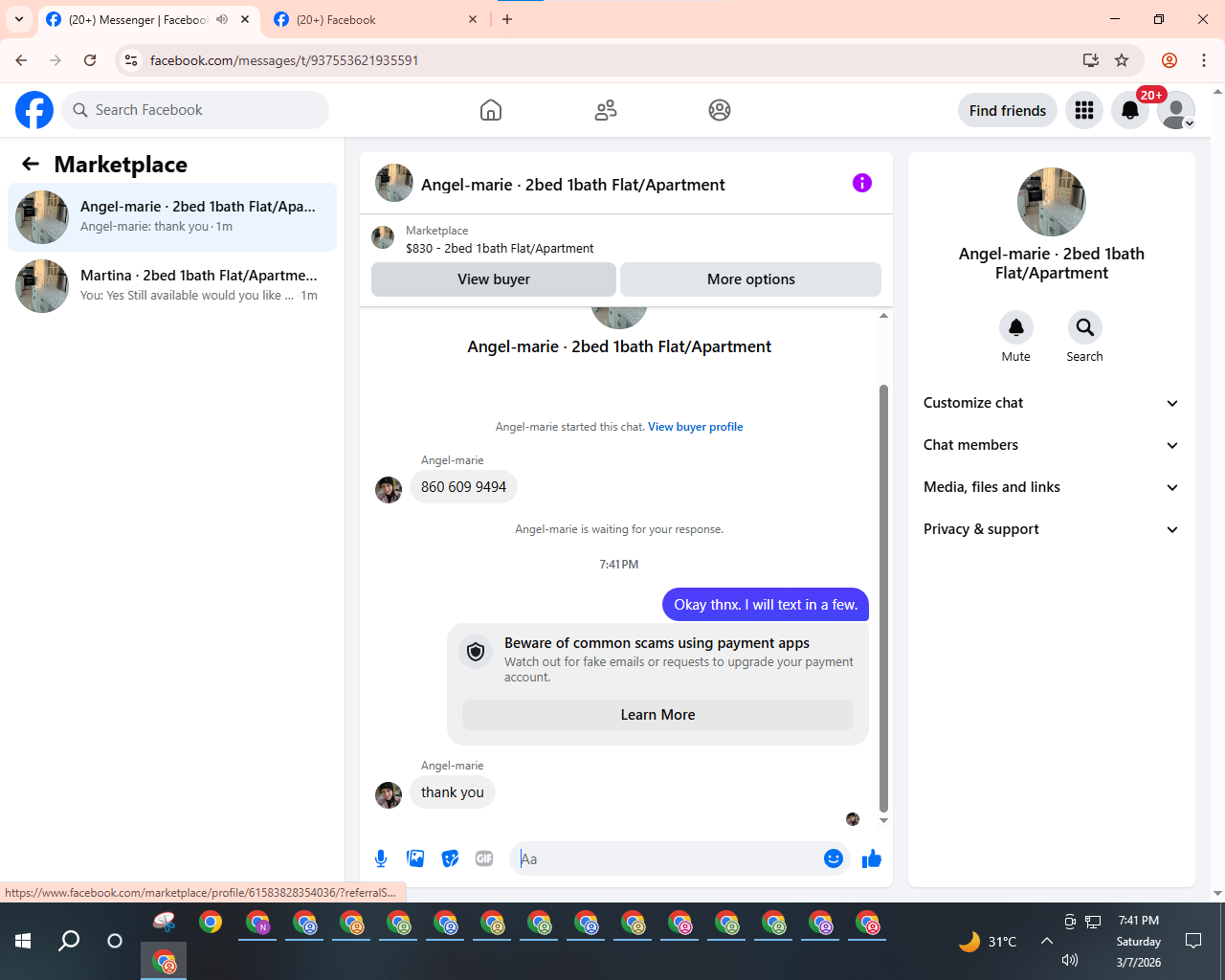Open Windows Cortana circle icon

pyautogui.click(x=115, y=941)
